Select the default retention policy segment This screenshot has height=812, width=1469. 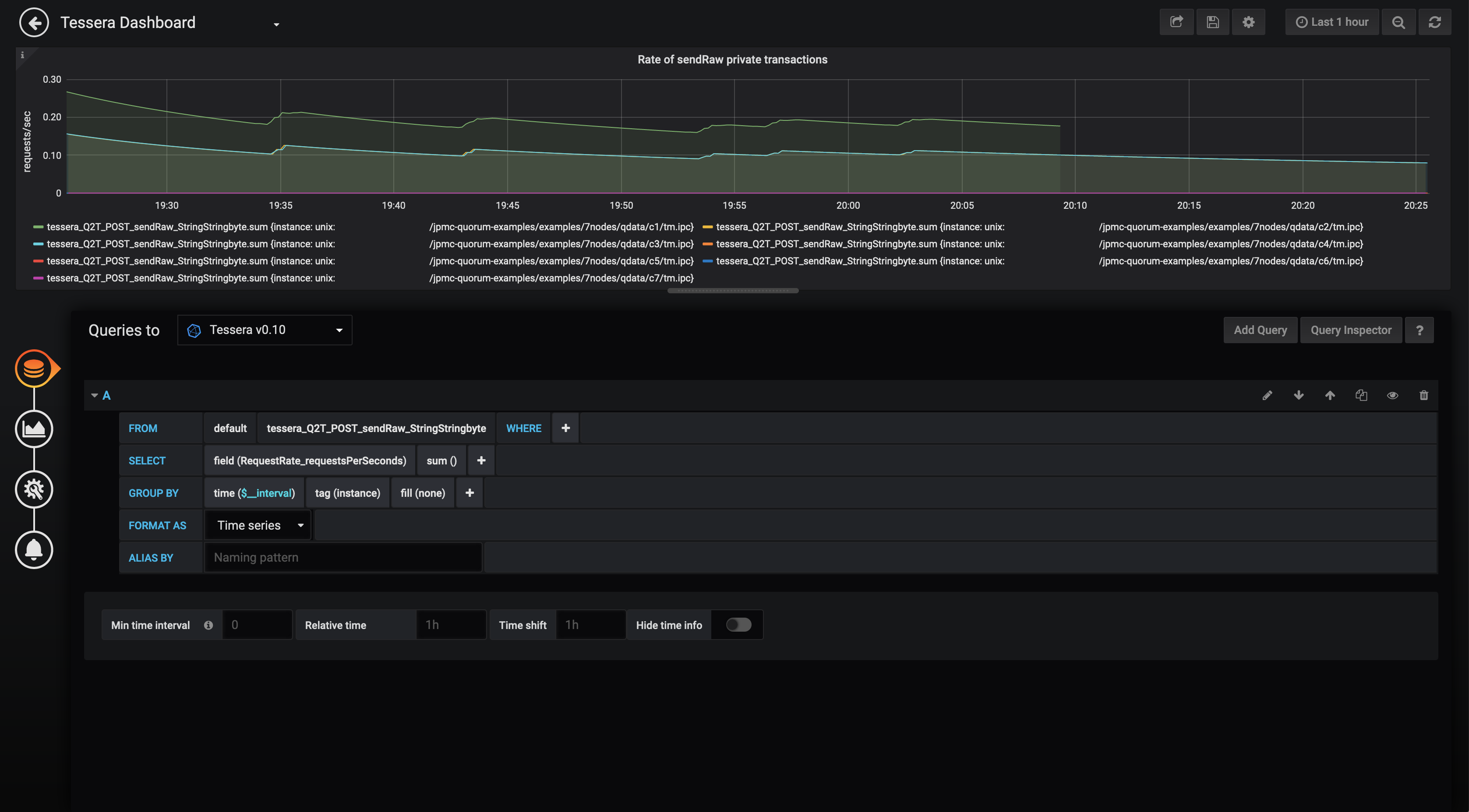point(230,428)
